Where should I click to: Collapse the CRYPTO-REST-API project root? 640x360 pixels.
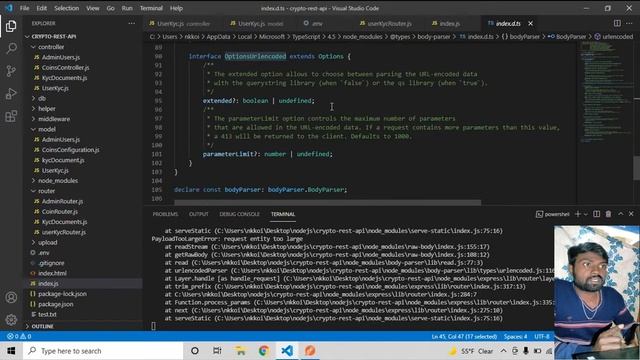click(x=53, y=36)
